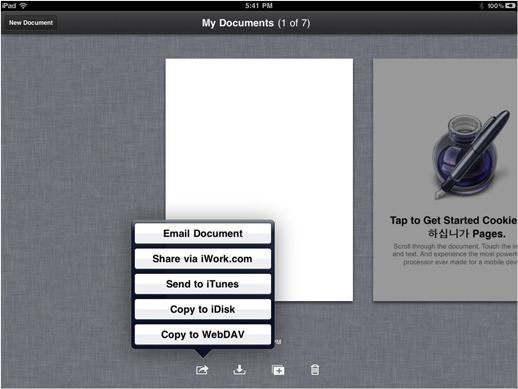Choose Send to iTunes
This screenshot has width=518, height=389.
(x=203, y=284)
